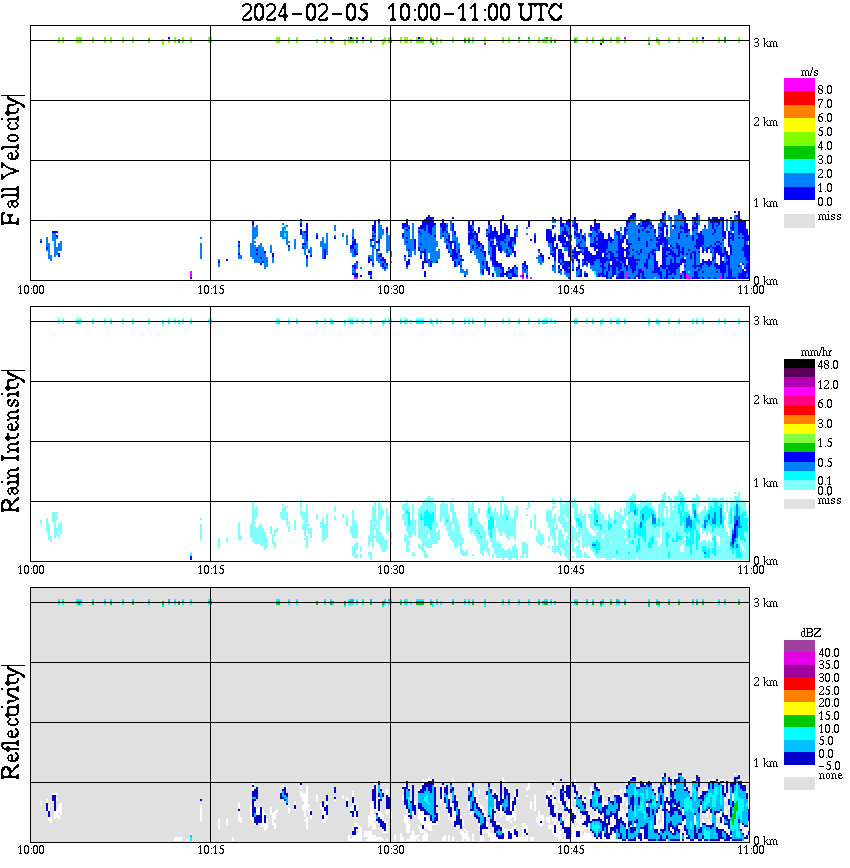Click the dark blue swatch in the m/s legend
The image size is (850, 868).
click(x=799, y=194)
